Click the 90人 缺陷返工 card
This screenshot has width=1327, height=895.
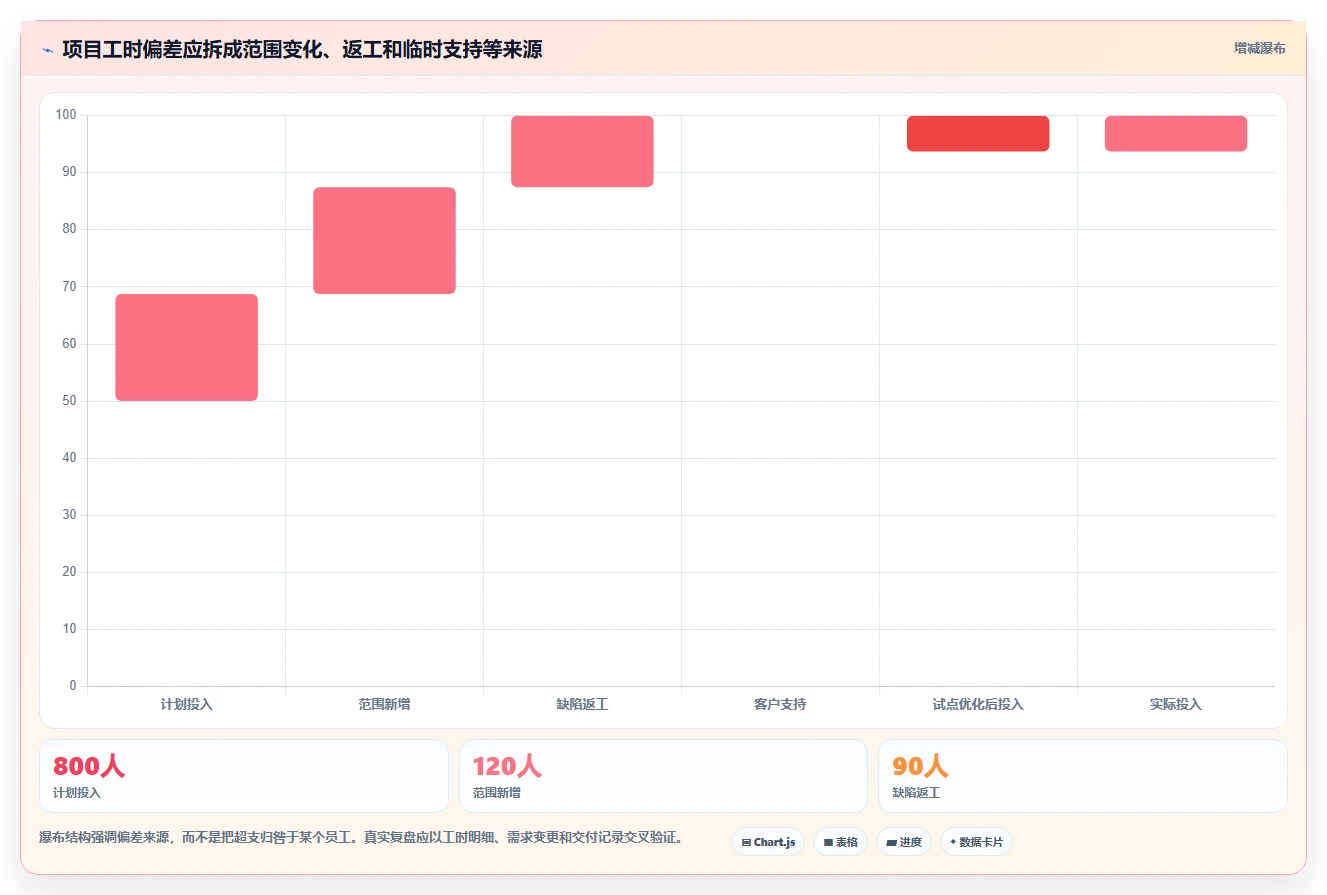(1083, 776)
